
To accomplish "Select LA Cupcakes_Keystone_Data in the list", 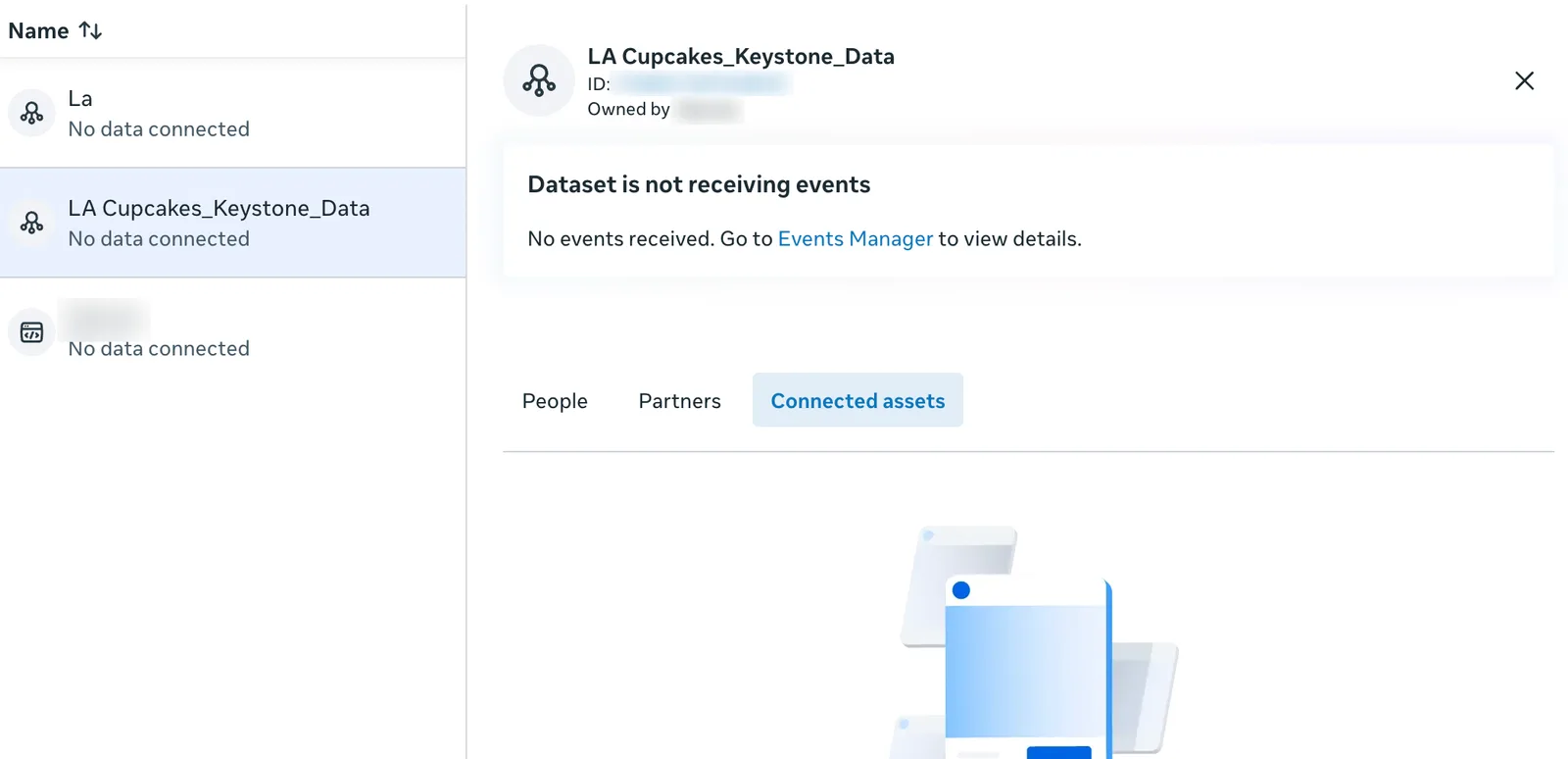I will (x=233, y=223).
